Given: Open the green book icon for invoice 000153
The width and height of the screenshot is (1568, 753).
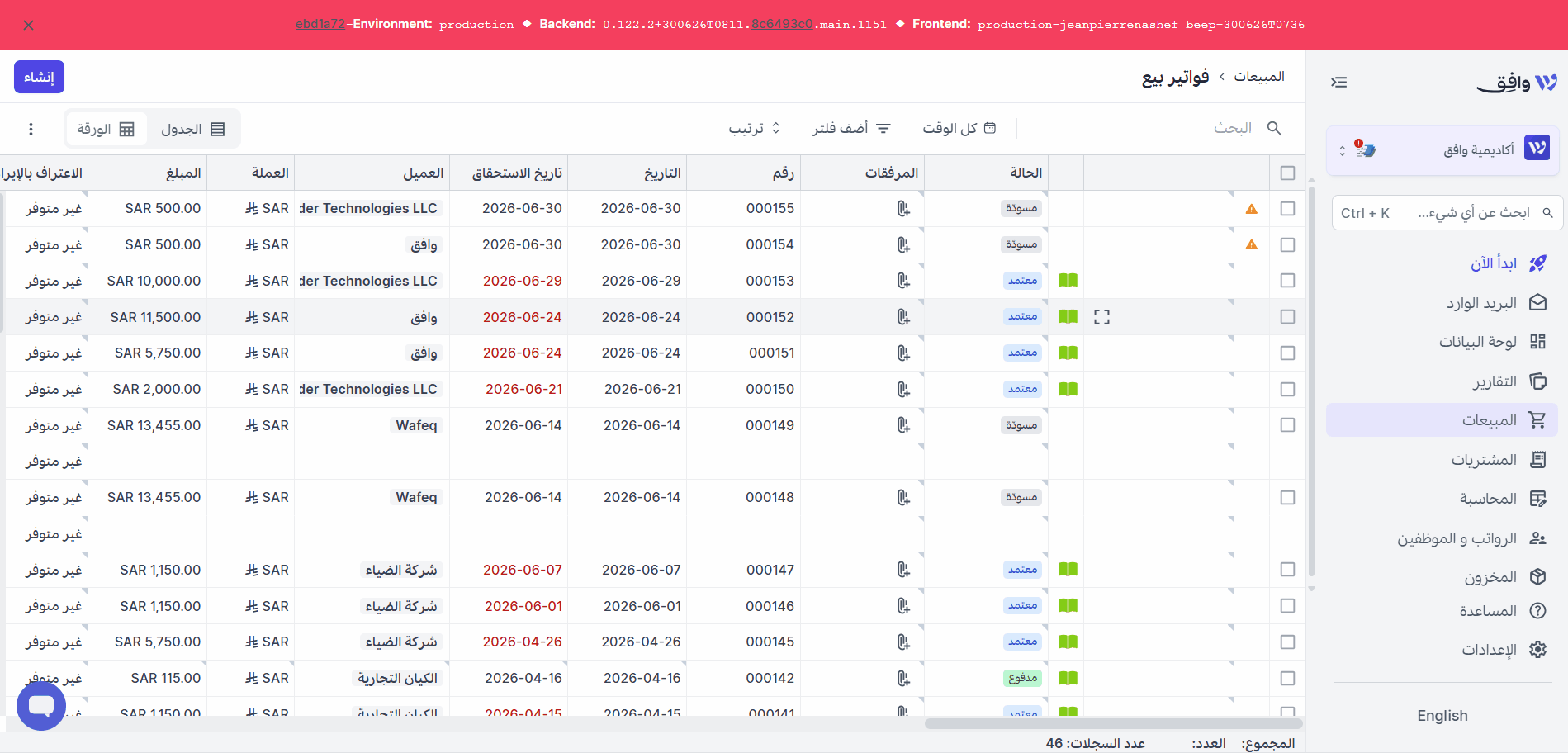Looking at the screenshot, I should pyautogui.click(x=1068, y=281).
